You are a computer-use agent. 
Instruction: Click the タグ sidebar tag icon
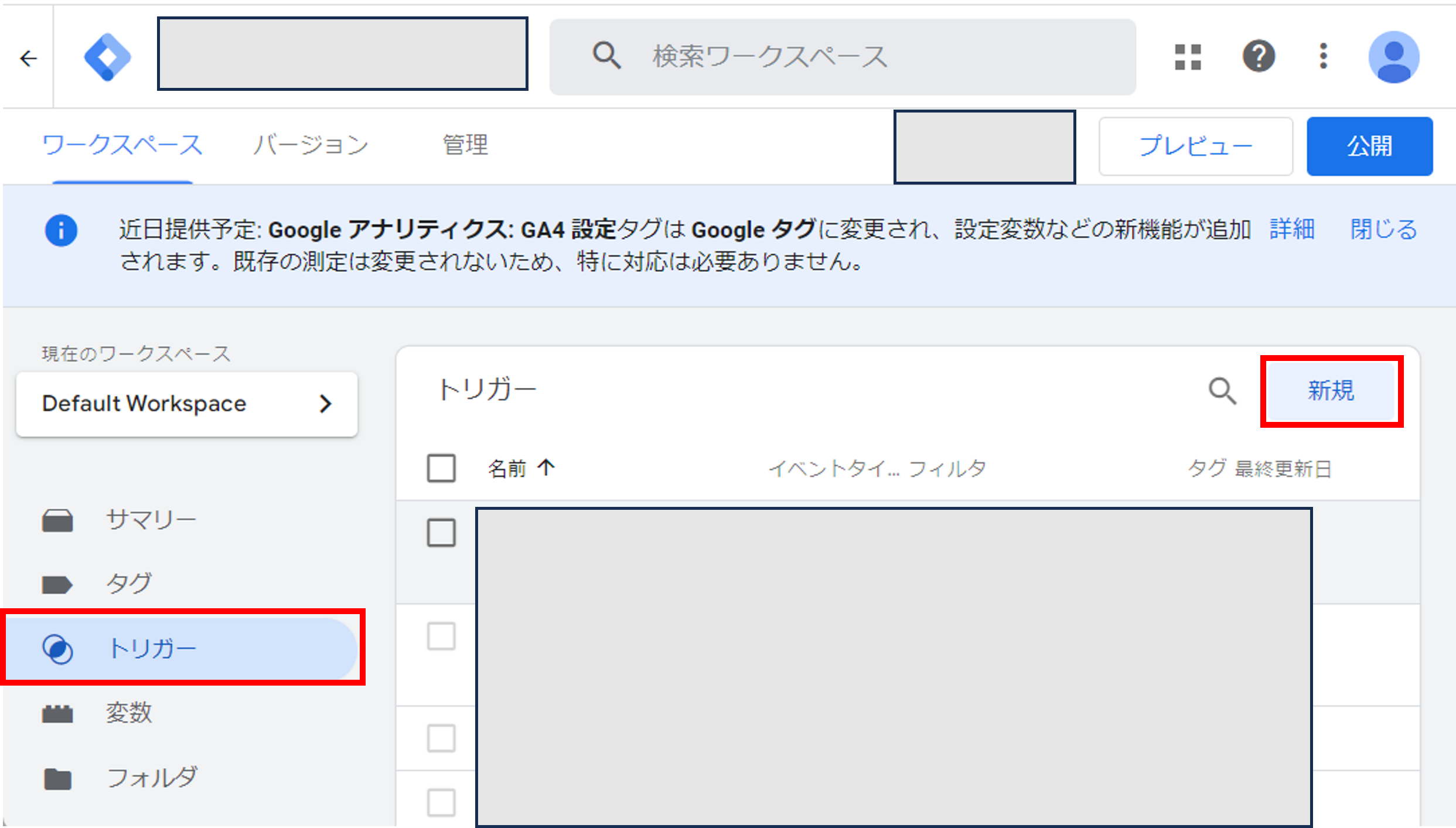tap(57, 584)
